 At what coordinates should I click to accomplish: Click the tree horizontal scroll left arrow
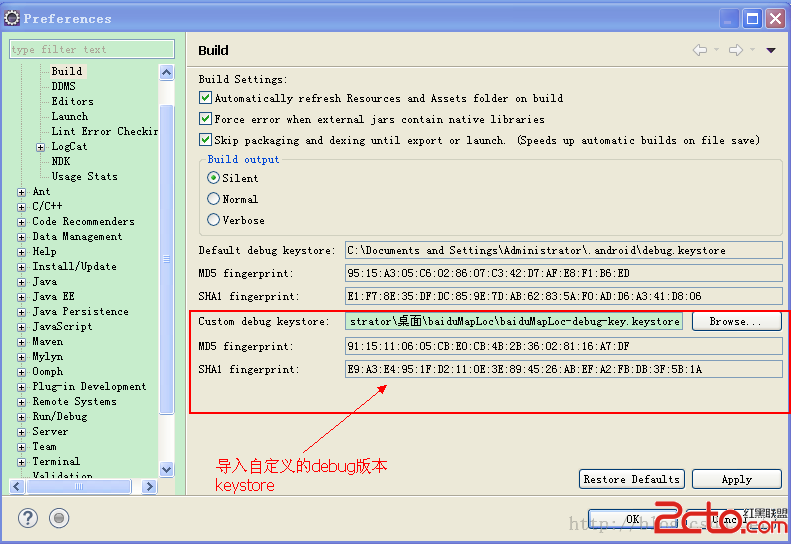17,486
